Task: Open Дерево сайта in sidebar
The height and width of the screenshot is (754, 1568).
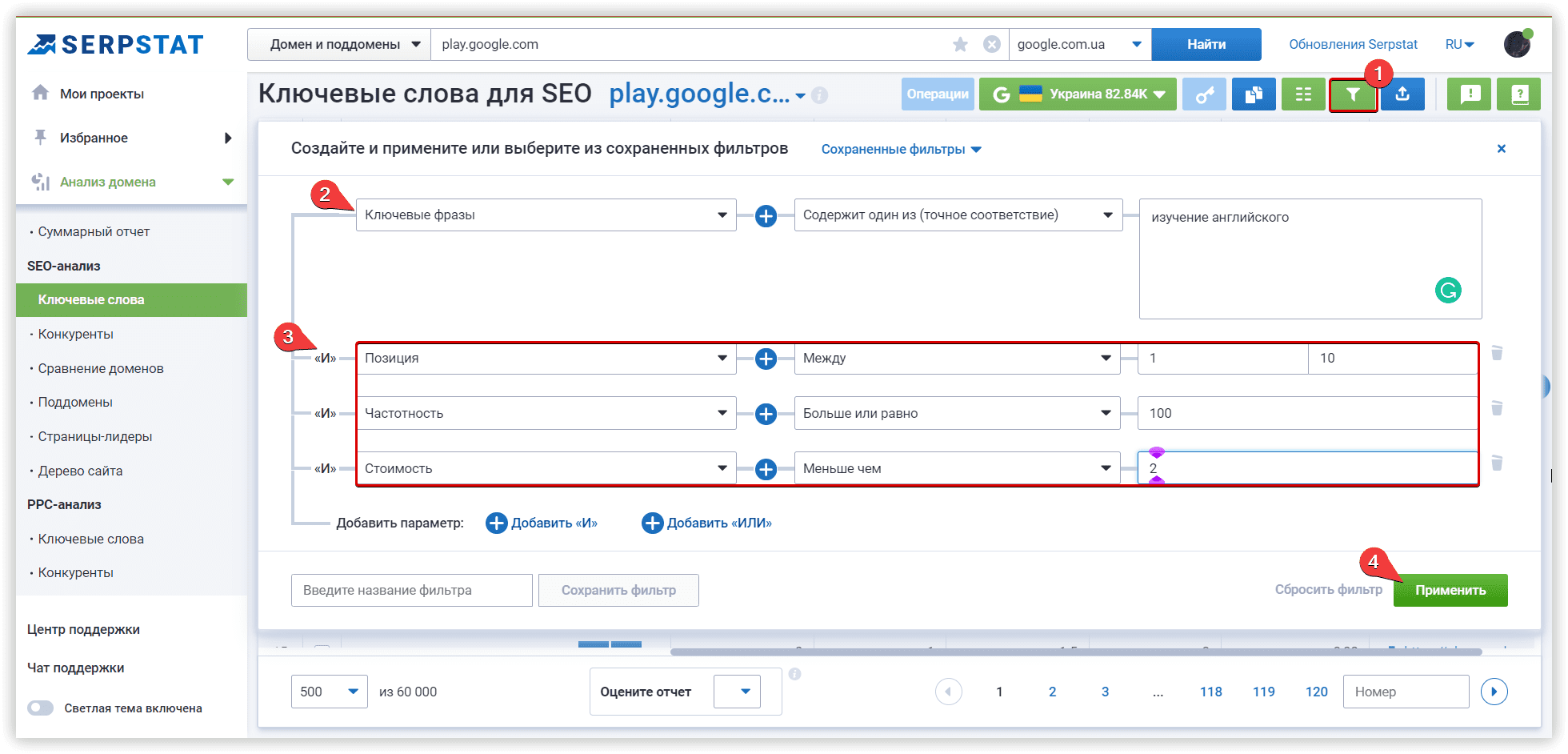Action: [80, 471]
